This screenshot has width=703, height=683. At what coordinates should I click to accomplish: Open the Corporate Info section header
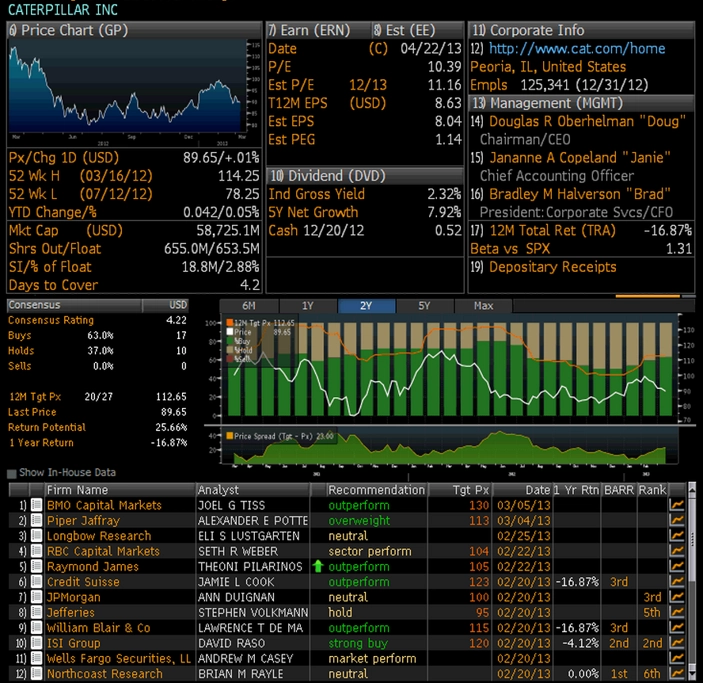(x=581, y=30)
